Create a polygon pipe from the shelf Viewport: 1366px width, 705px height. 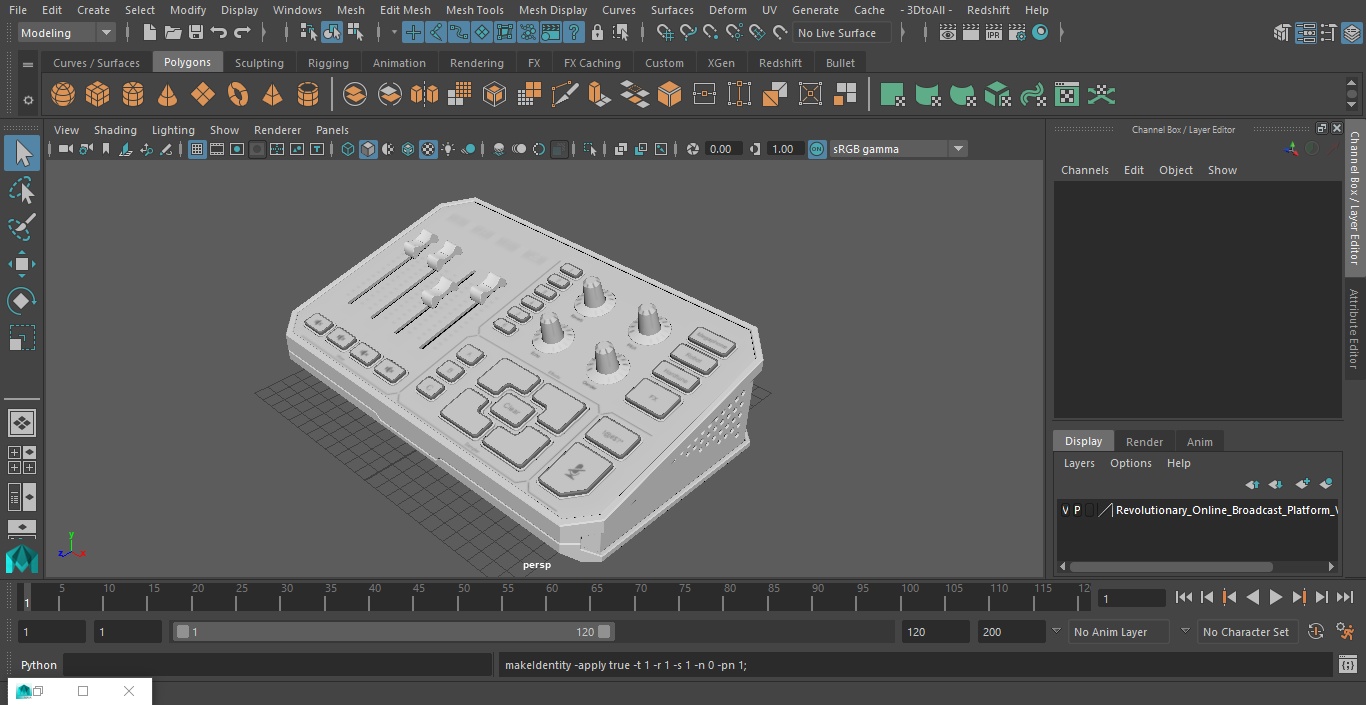(x=308, y=95)
